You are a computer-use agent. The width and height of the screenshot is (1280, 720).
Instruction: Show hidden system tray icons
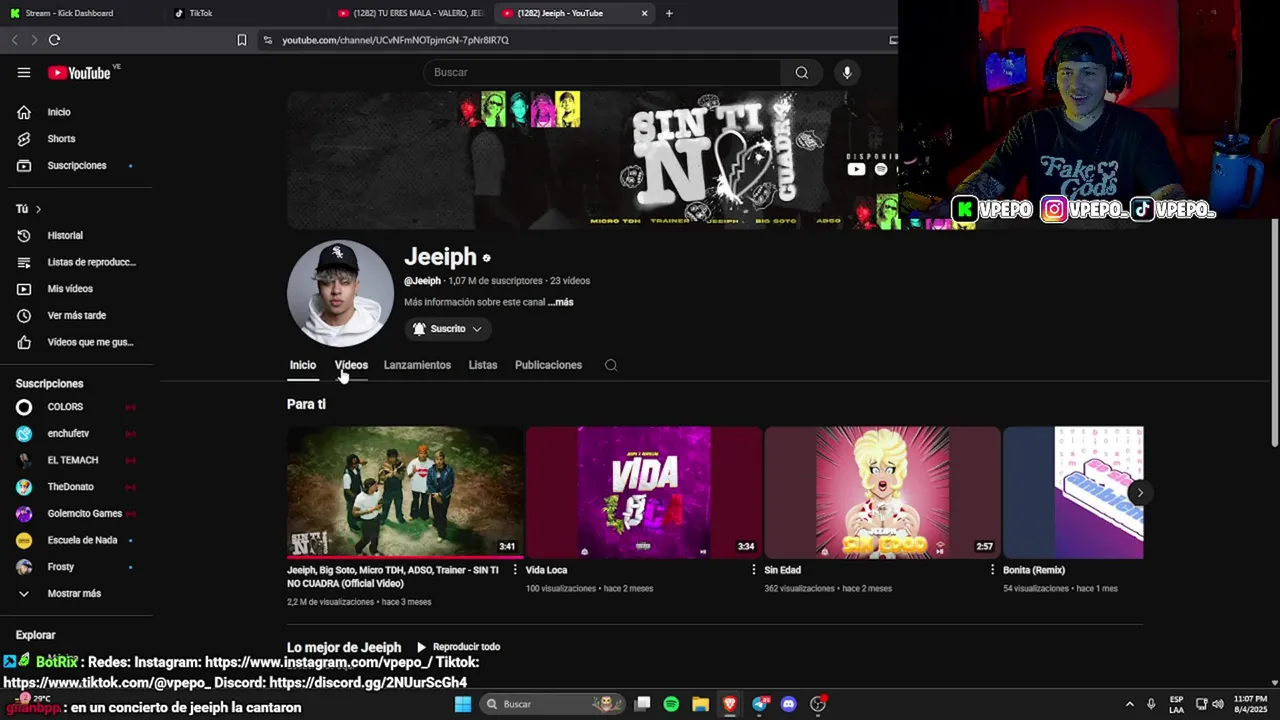[x=1129, y=704]
